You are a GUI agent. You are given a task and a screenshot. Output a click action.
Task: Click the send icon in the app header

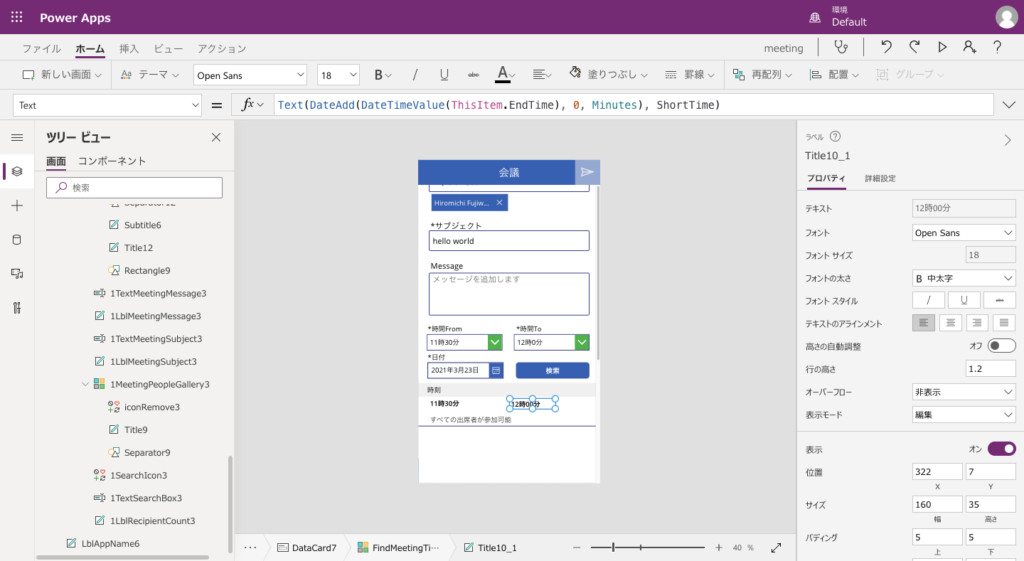[587, 172]
